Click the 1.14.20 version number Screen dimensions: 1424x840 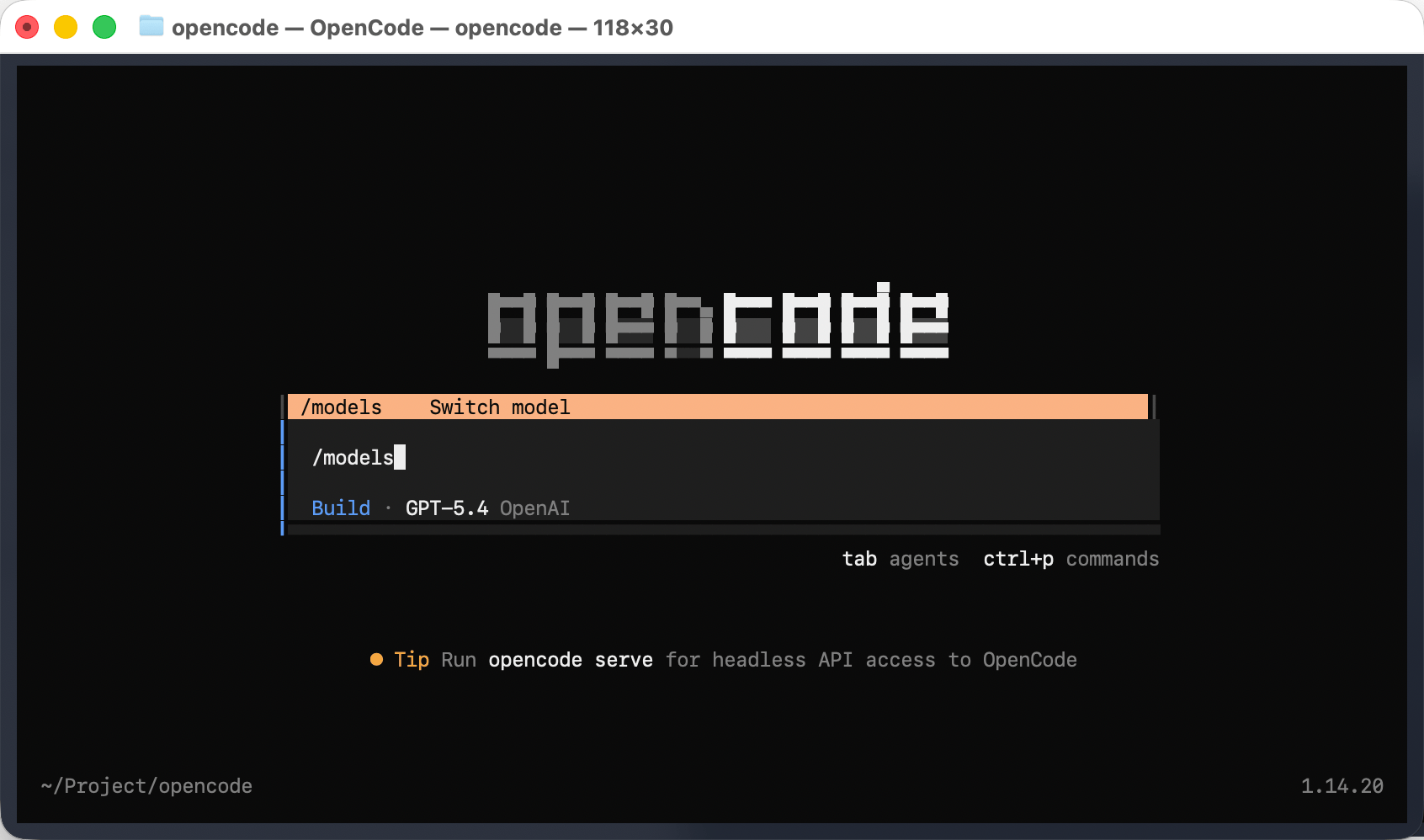click(1342, 786)
